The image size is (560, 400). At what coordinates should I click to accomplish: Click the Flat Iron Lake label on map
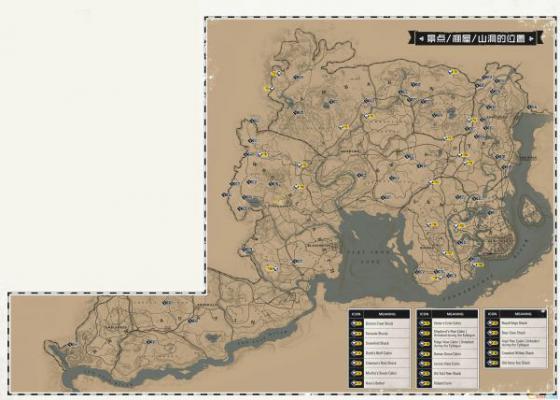tap(370, 256)
